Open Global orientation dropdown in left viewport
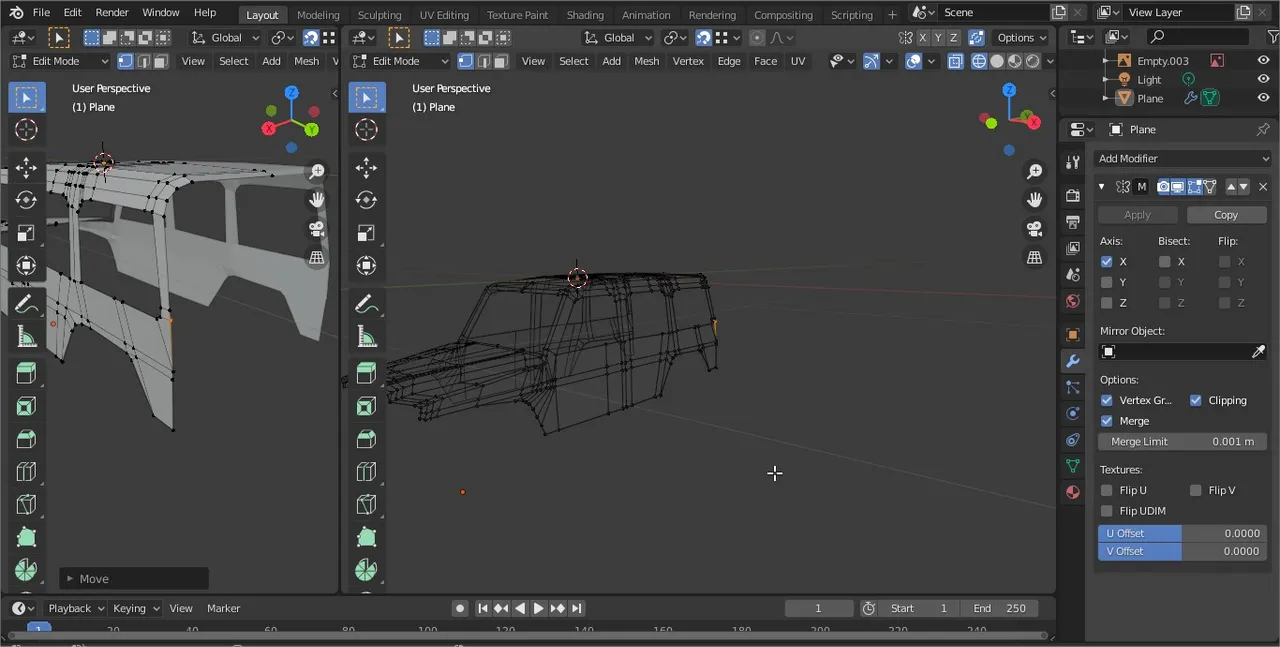Image resolution: width=1280 pixels, height=647 pixels. pyautogui.click(x=226, y=38)
